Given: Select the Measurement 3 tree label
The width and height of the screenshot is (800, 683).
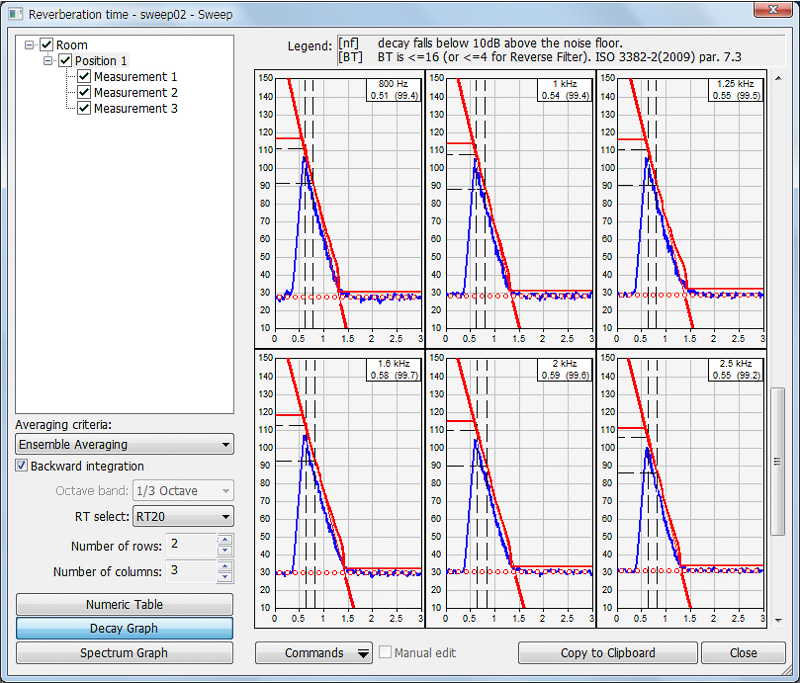Looking at the screenshot, I should [136, 108].
